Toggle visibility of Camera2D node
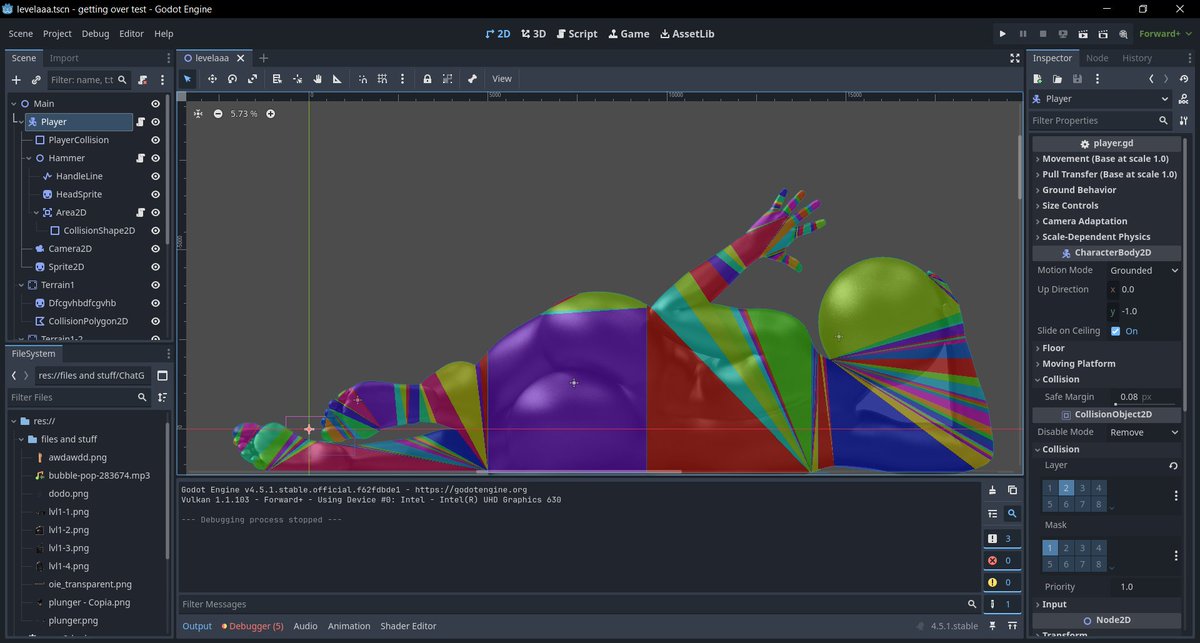The height and width of the screenshot is (643, 1200). tap(156, 249)
